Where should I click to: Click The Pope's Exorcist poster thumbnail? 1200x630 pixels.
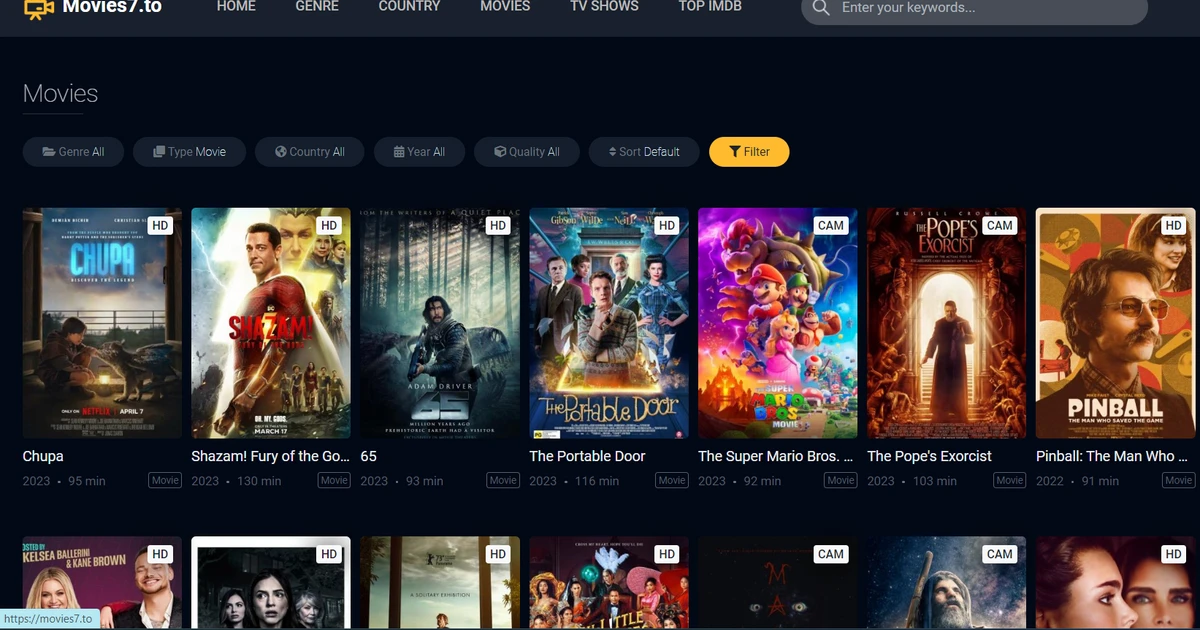pyautogui.click(x=946, y=323)
